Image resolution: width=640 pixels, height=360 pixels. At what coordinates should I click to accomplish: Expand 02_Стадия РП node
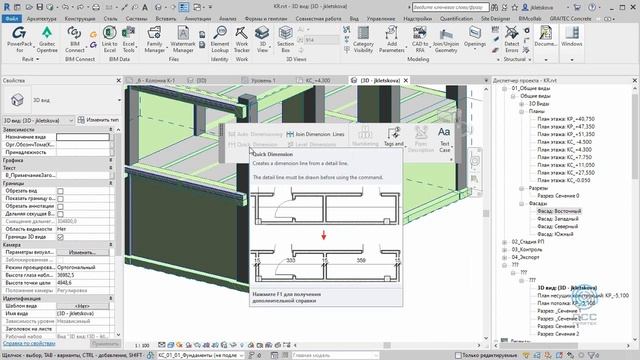[x=505, y=242]
